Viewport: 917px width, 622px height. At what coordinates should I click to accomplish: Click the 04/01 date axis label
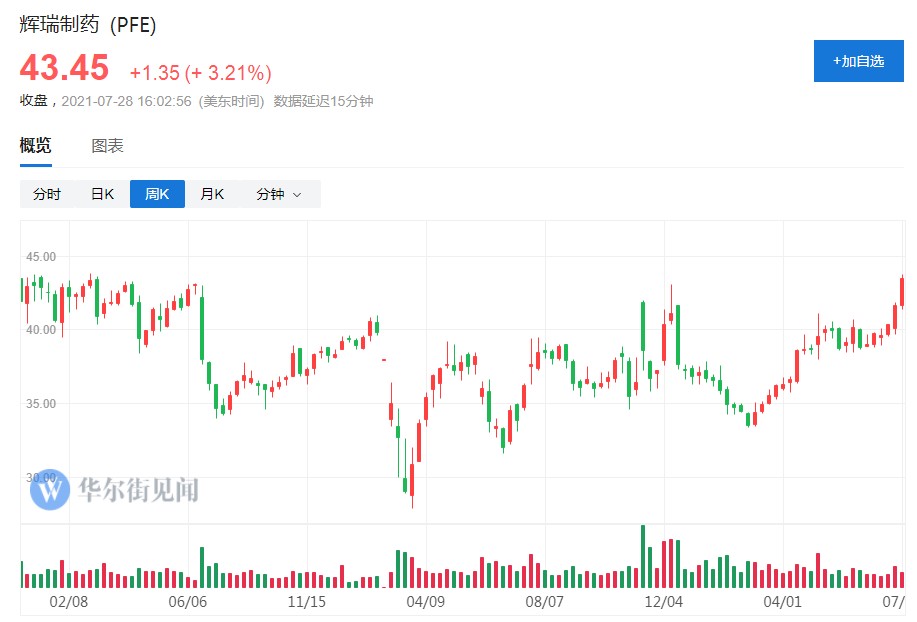783,602
